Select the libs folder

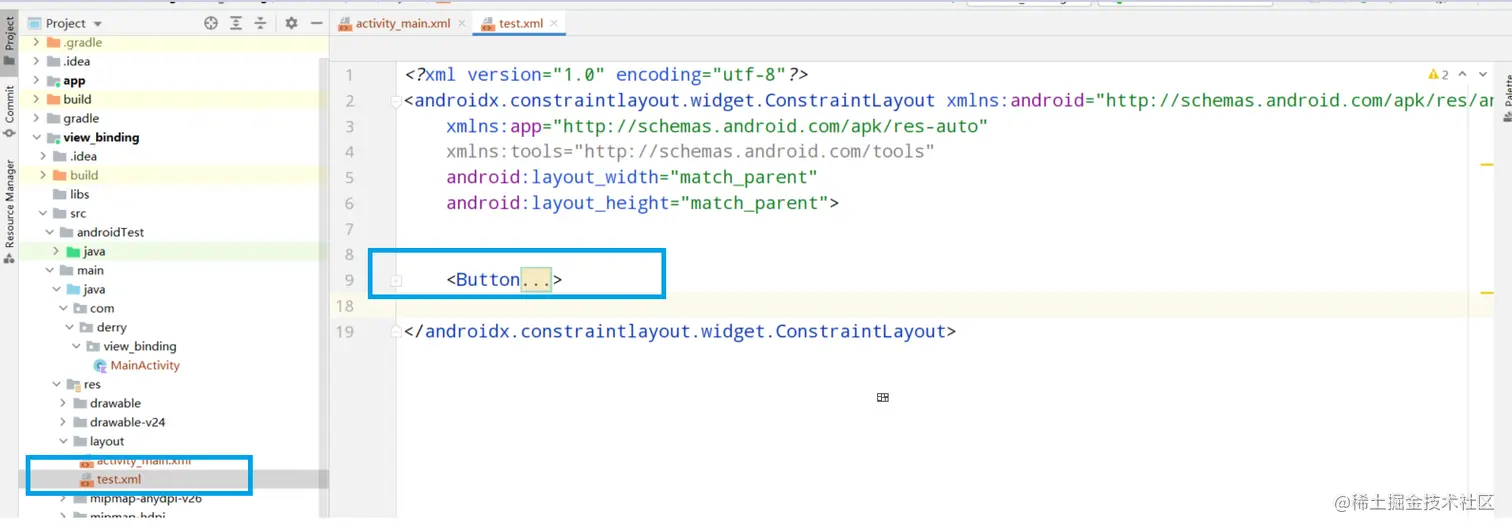pos(79,195)
